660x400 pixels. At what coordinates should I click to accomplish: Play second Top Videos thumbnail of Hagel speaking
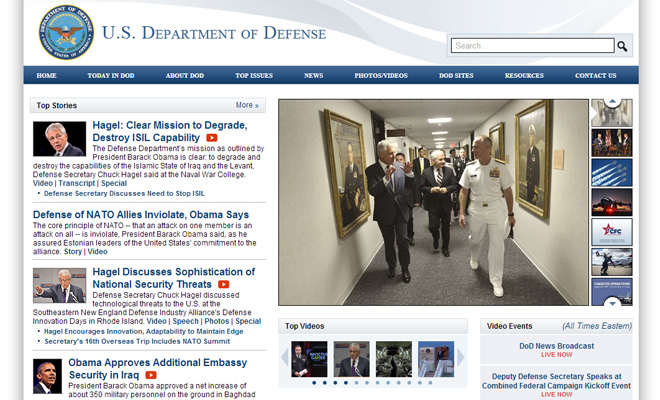pyautogui.click(x=351, y=359)
